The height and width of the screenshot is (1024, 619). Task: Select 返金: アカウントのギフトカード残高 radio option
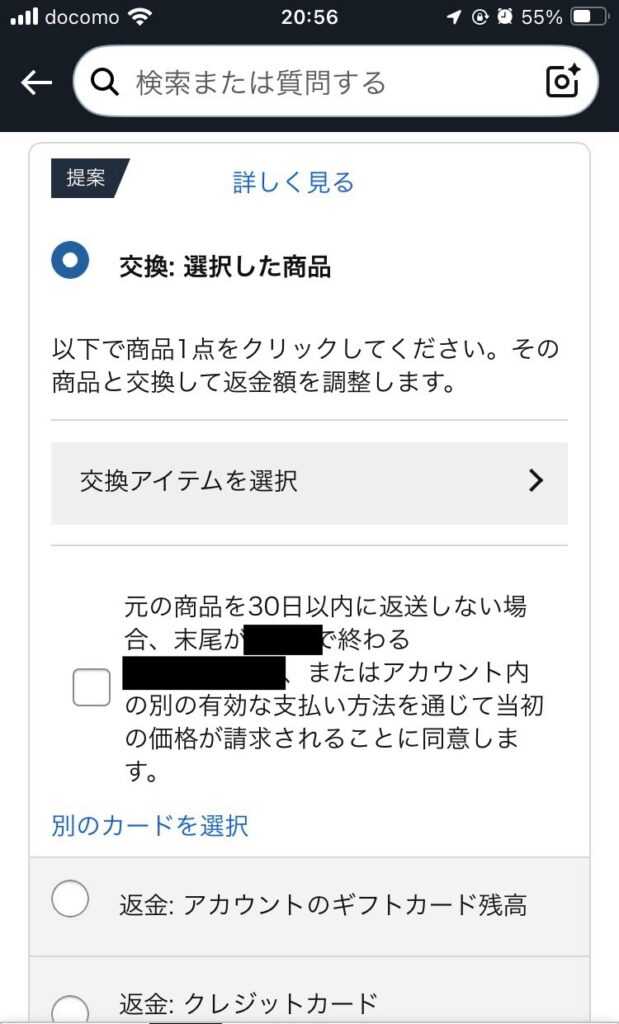70,901
